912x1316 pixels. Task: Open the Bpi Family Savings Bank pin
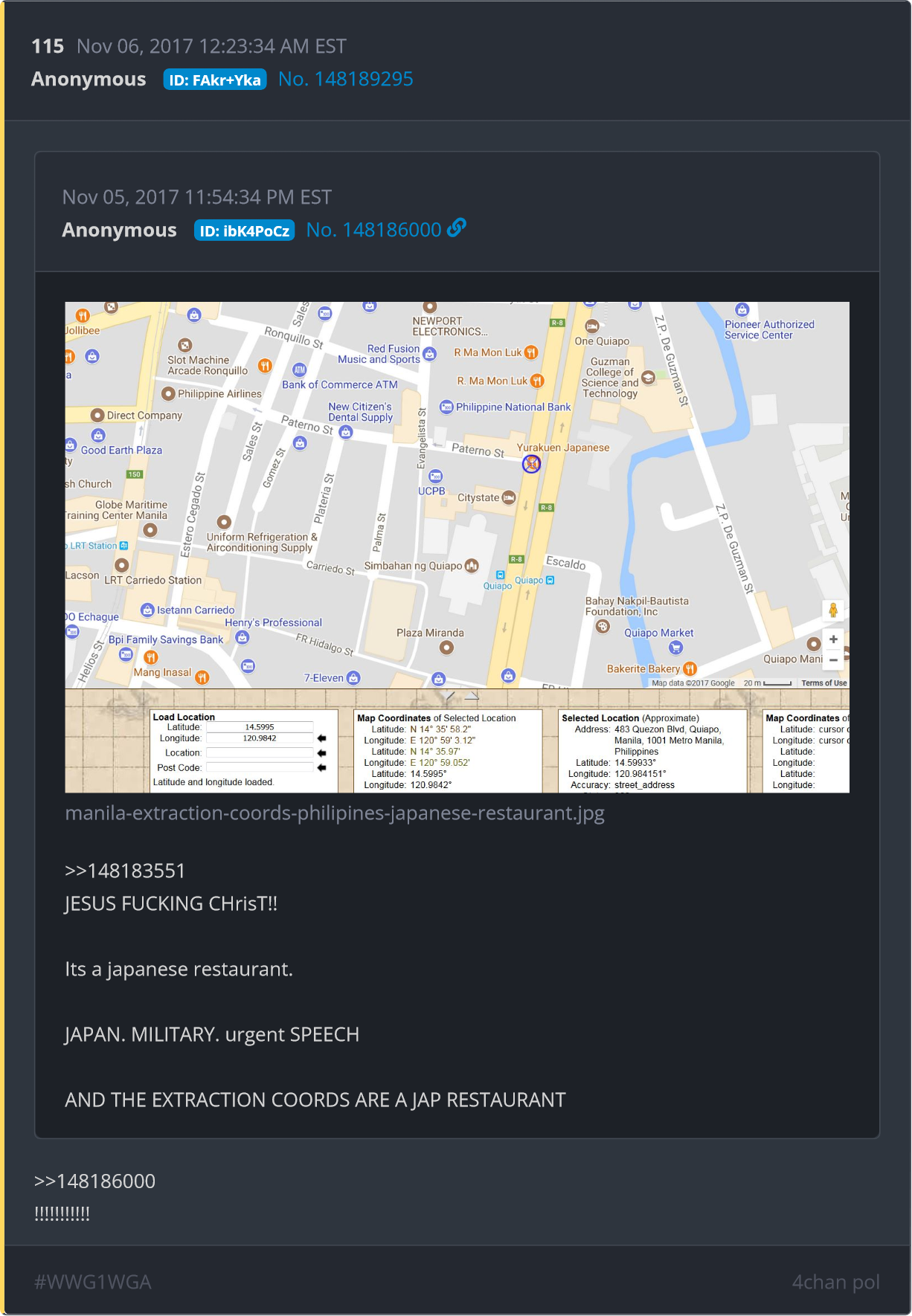coord(126,655)
